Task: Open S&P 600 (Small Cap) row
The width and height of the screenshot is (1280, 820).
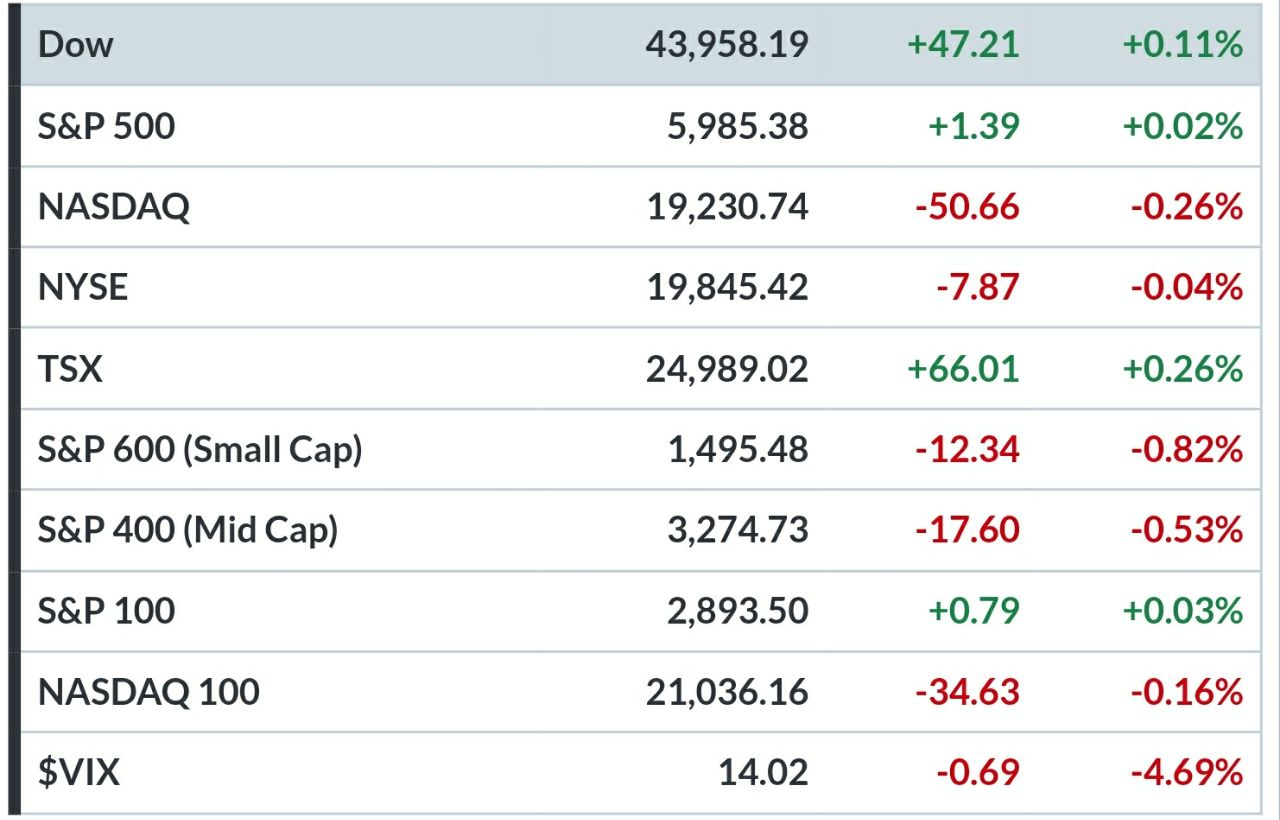Action: point(640,450)
